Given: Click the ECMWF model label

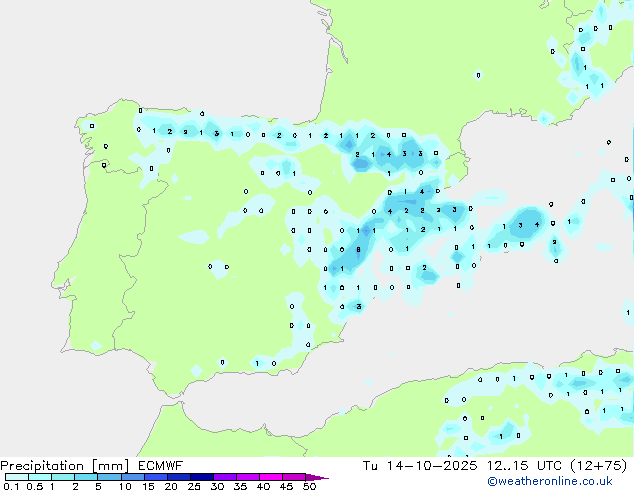Looking at the screenshot, I should 161,466.
